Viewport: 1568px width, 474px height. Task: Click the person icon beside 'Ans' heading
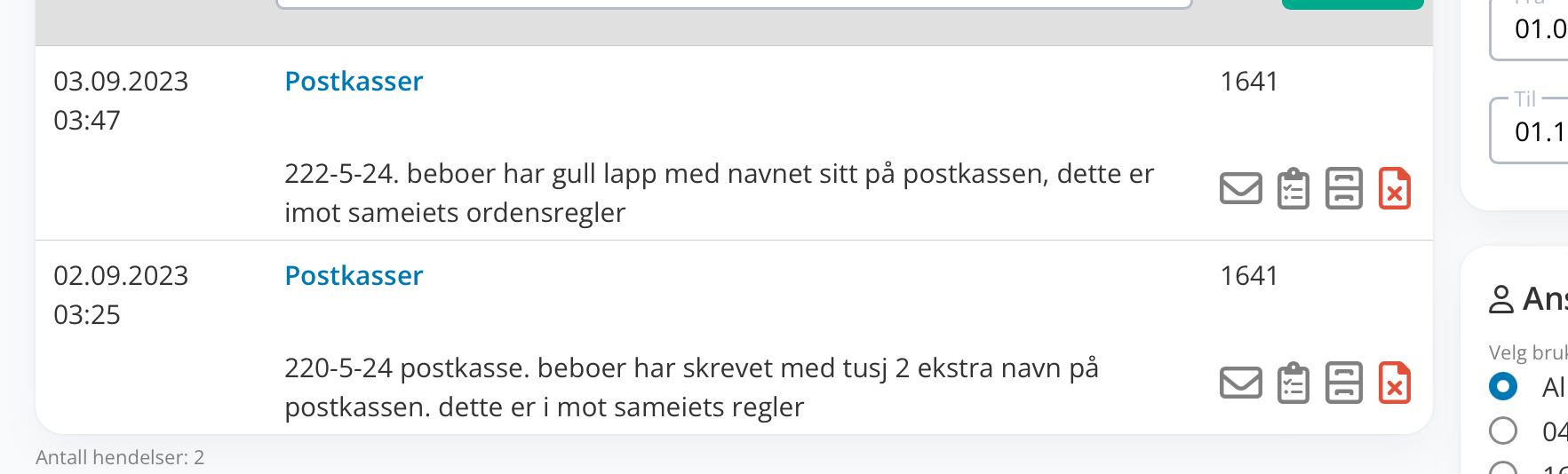coord(1500,299)
